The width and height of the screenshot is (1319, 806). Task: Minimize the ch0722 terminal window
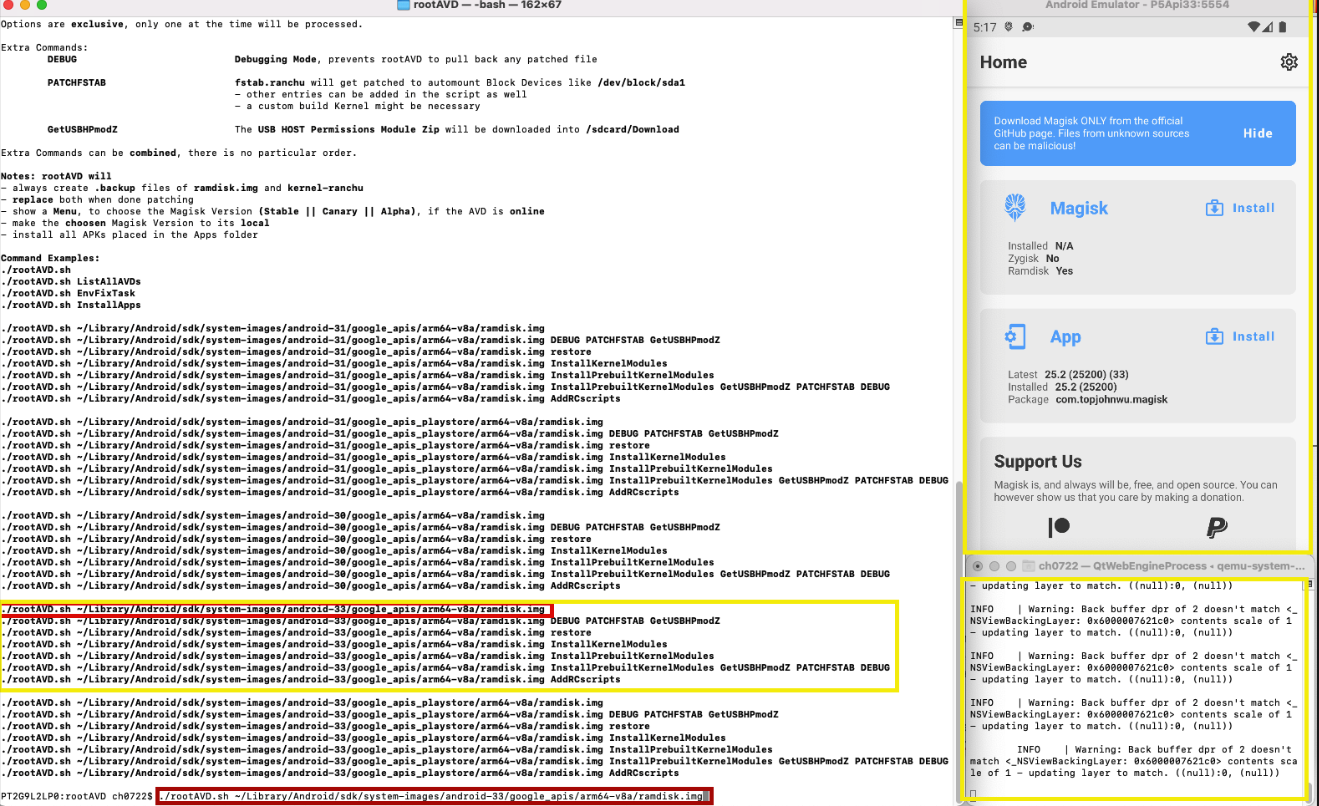(x=994, y=566)
